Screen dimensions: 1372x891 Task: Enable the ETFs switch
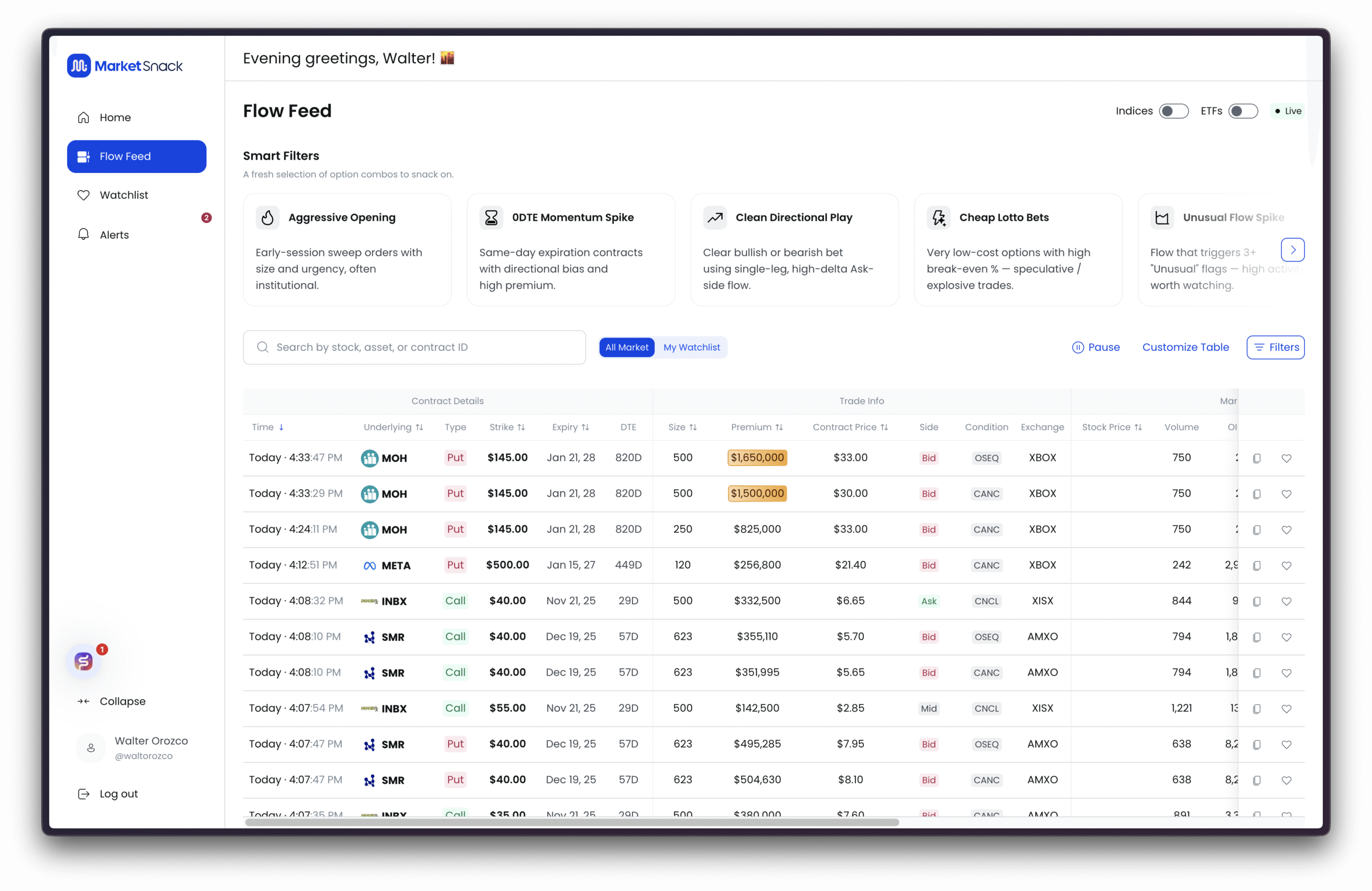(1242, 111)
